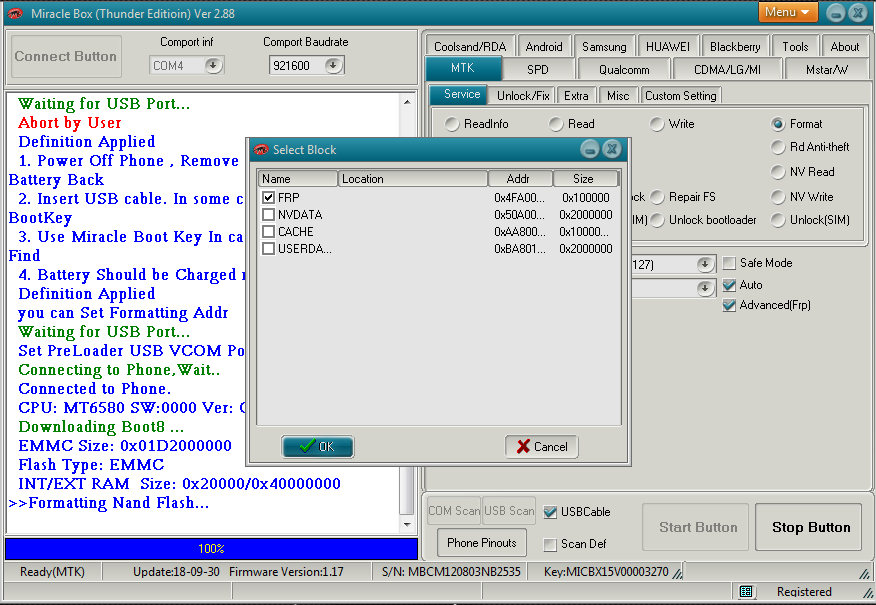Select the Write radio button

click(x=657, y=124)
